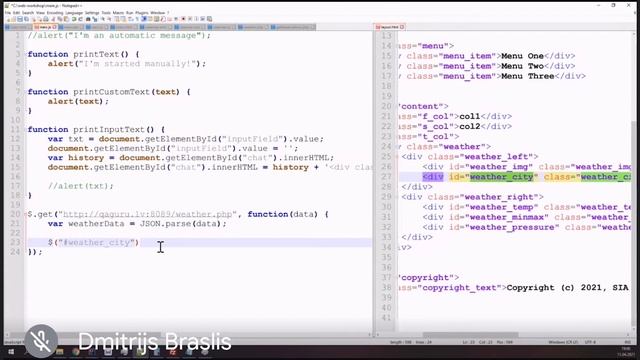Click the weather_pressure id line in right pane
Viewport: 640px width, 360px height.
[527, 227]
